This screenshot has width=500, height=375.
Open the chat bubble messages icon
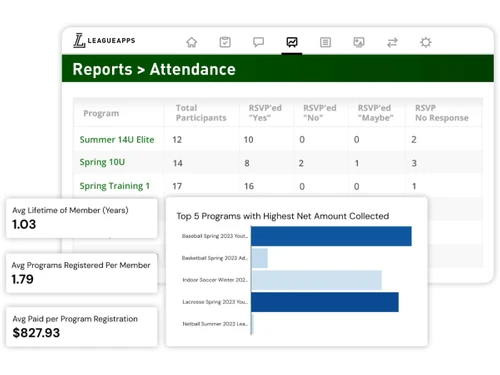[258, 42]
